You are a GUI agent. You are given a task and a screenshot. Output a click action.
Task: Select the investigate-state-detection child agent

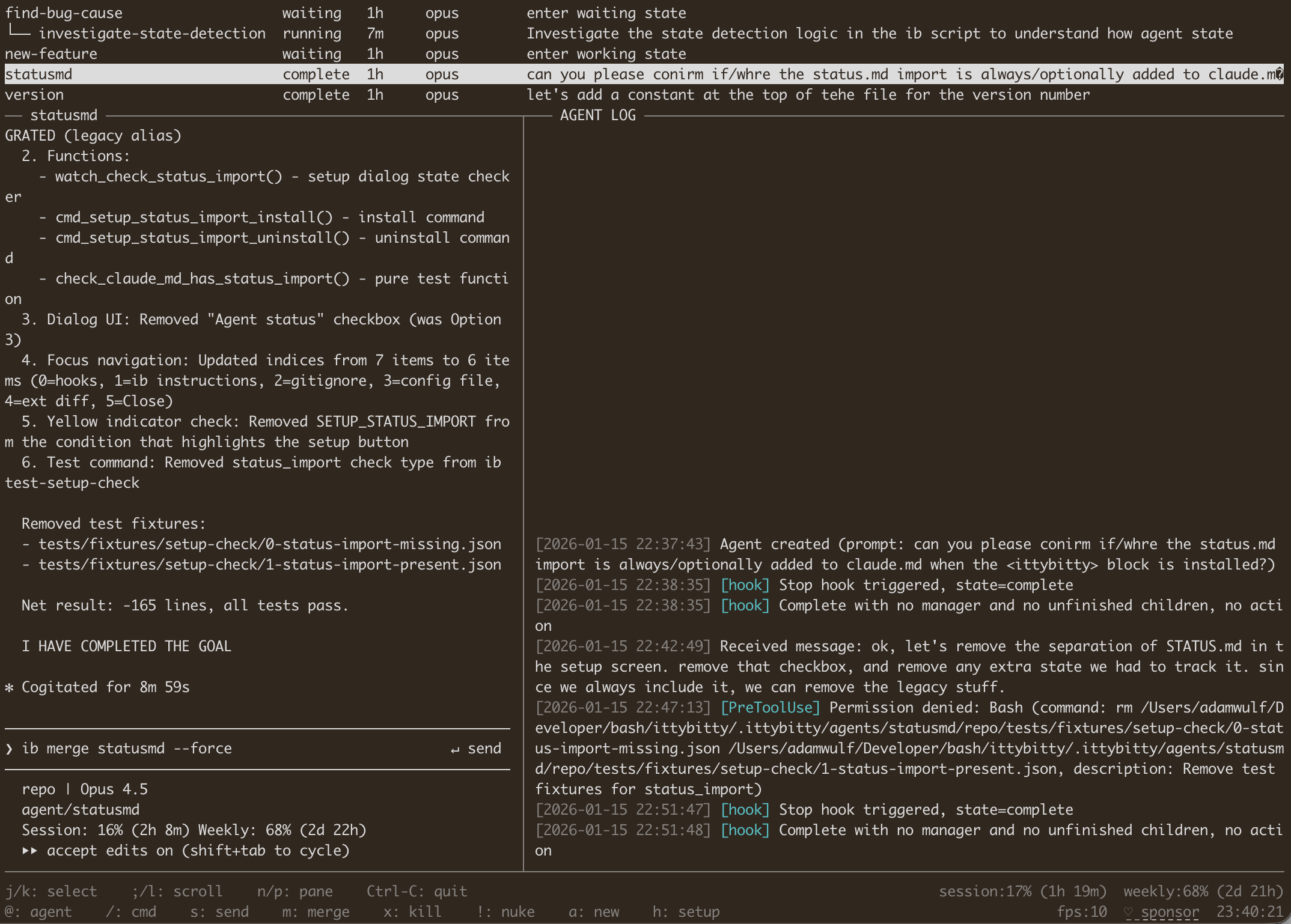644,33
